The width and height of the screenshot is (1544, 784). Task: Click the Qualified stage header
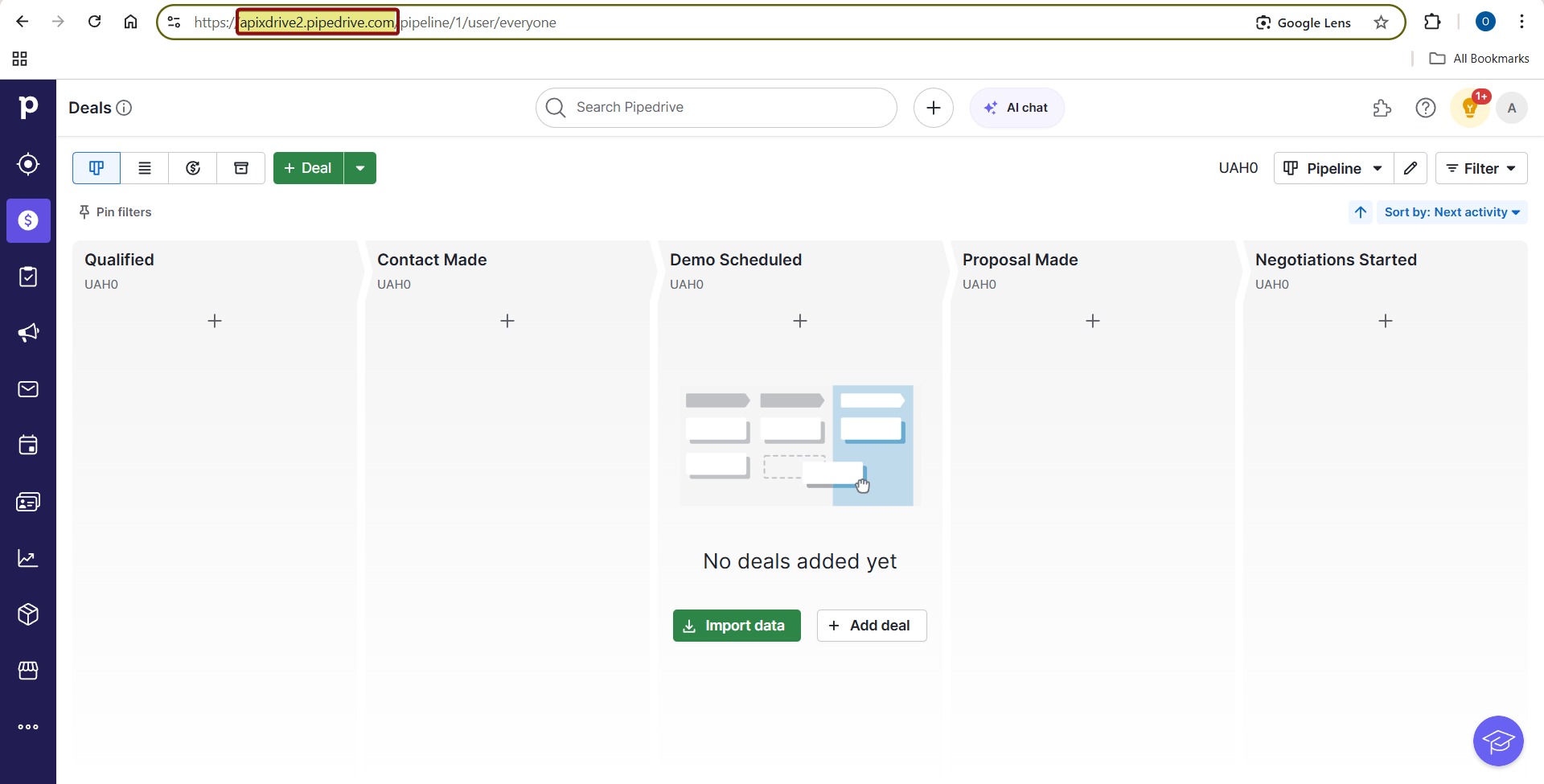pos(119,260)
